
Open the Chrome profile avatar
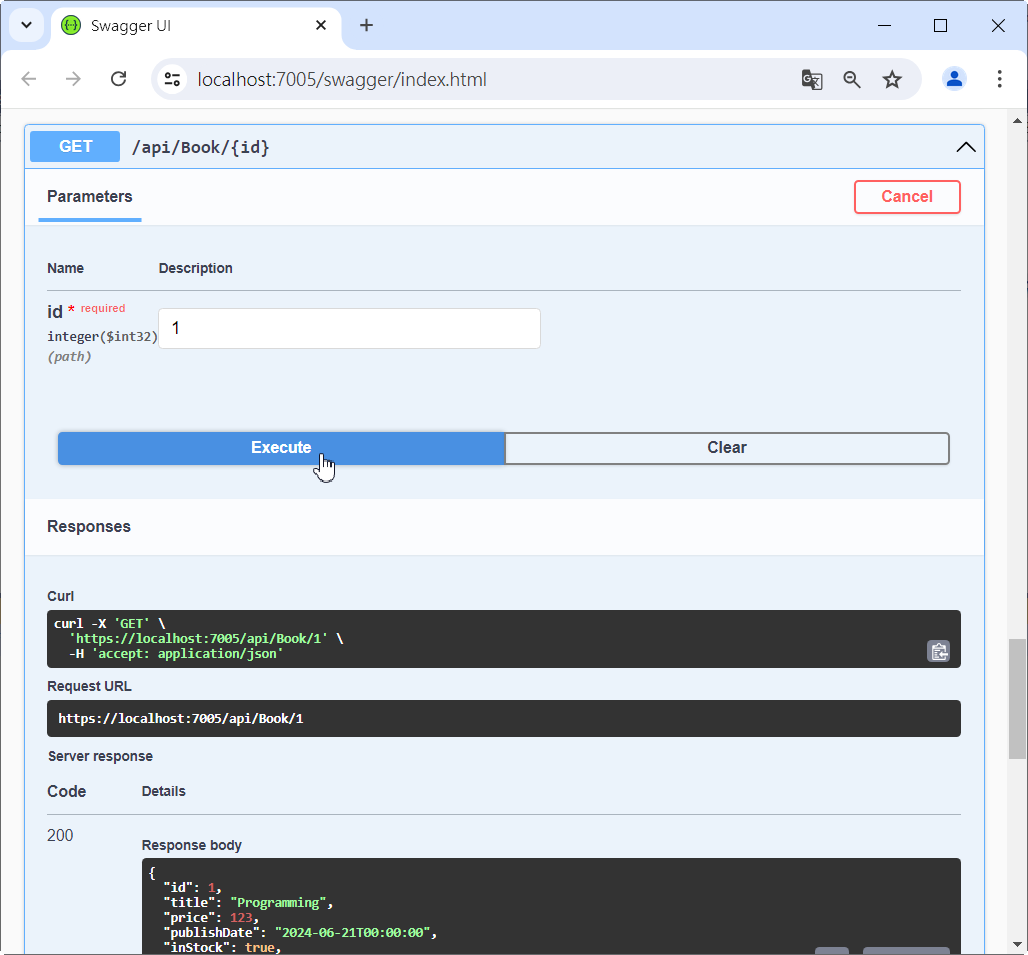(x=954, y=79)
